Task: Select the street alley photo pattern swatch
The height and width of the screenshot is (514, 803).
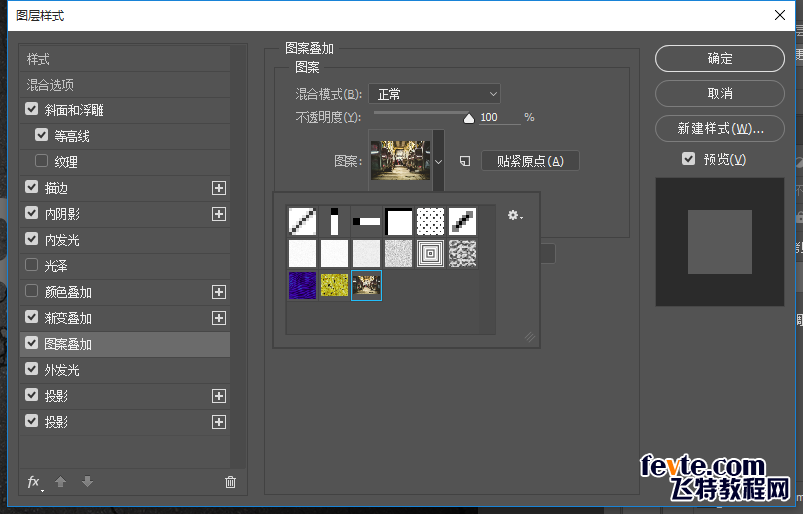Action: click(x=367, y=286)
